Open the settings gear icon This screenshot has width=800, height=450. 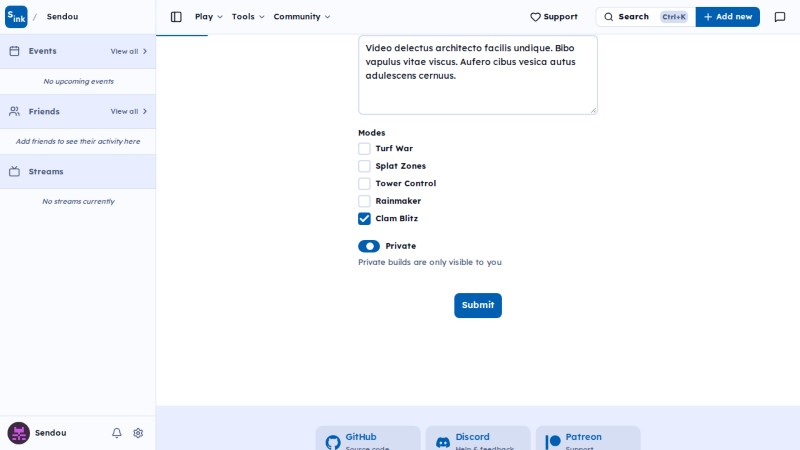click(138, 433)
